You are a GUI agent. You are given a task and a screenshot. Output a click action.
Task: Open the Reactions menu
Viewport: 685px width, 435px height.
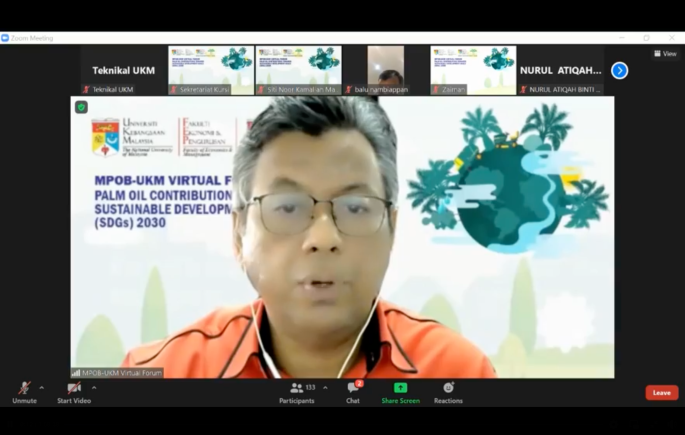tap(448, 392)
